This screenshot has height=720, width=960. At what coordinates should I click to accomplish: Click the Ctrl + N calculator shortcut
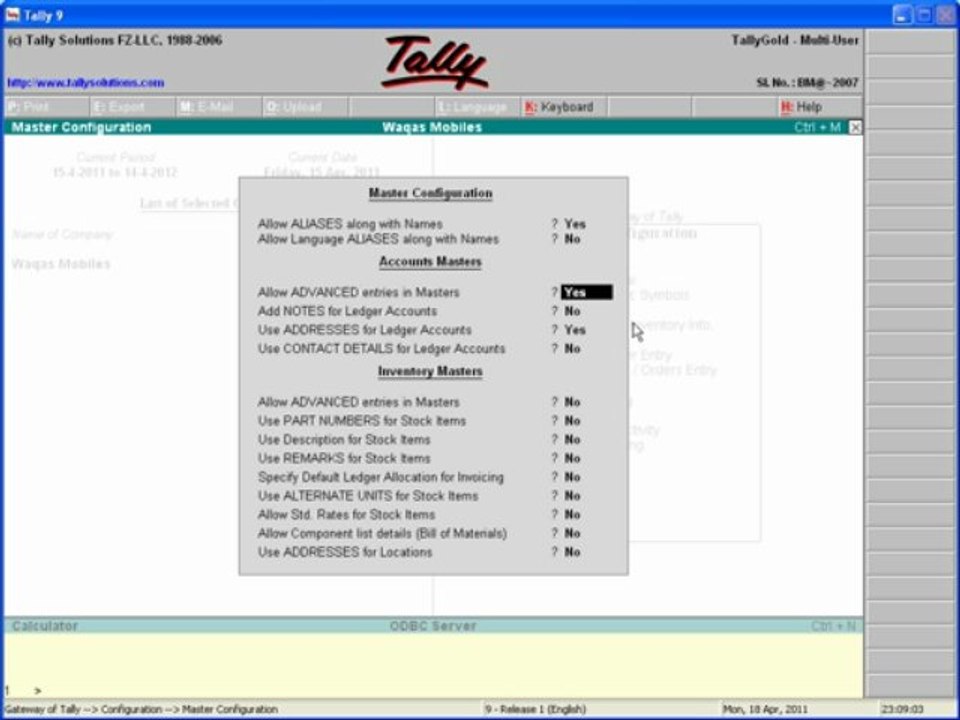(x=833, y=626)
